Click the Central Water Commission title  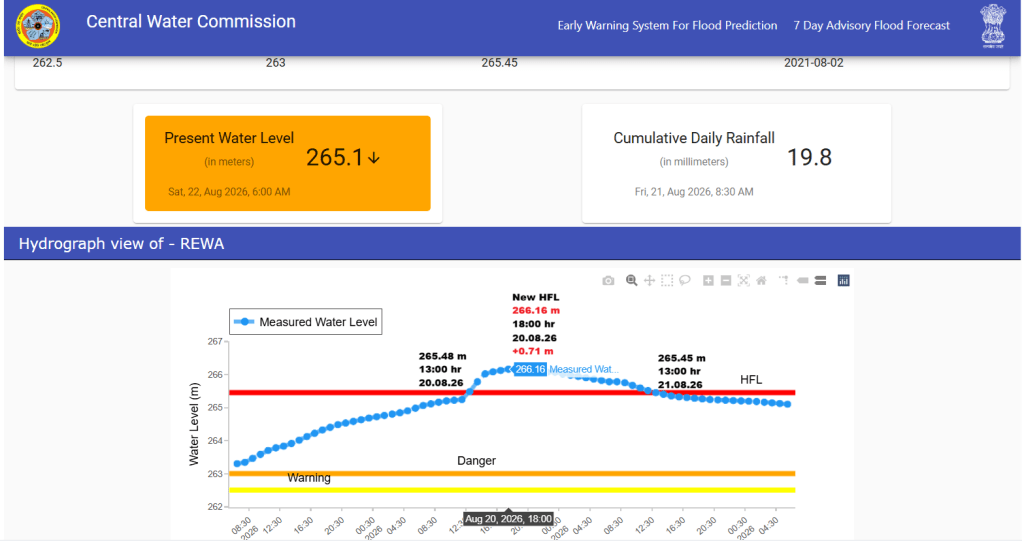(191, 22)
